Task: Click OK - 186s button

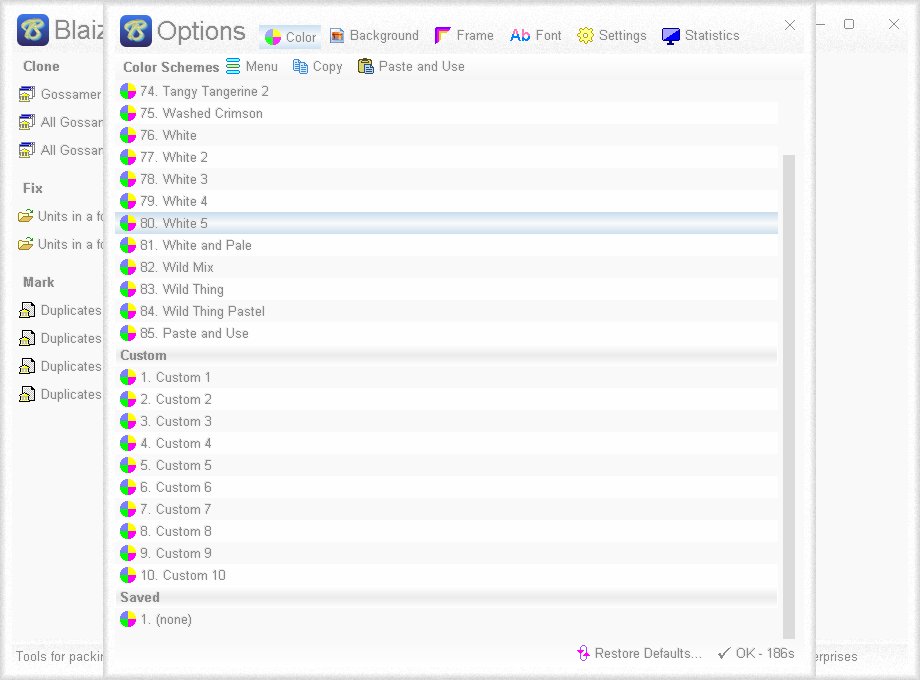Action: coord(756,653)
